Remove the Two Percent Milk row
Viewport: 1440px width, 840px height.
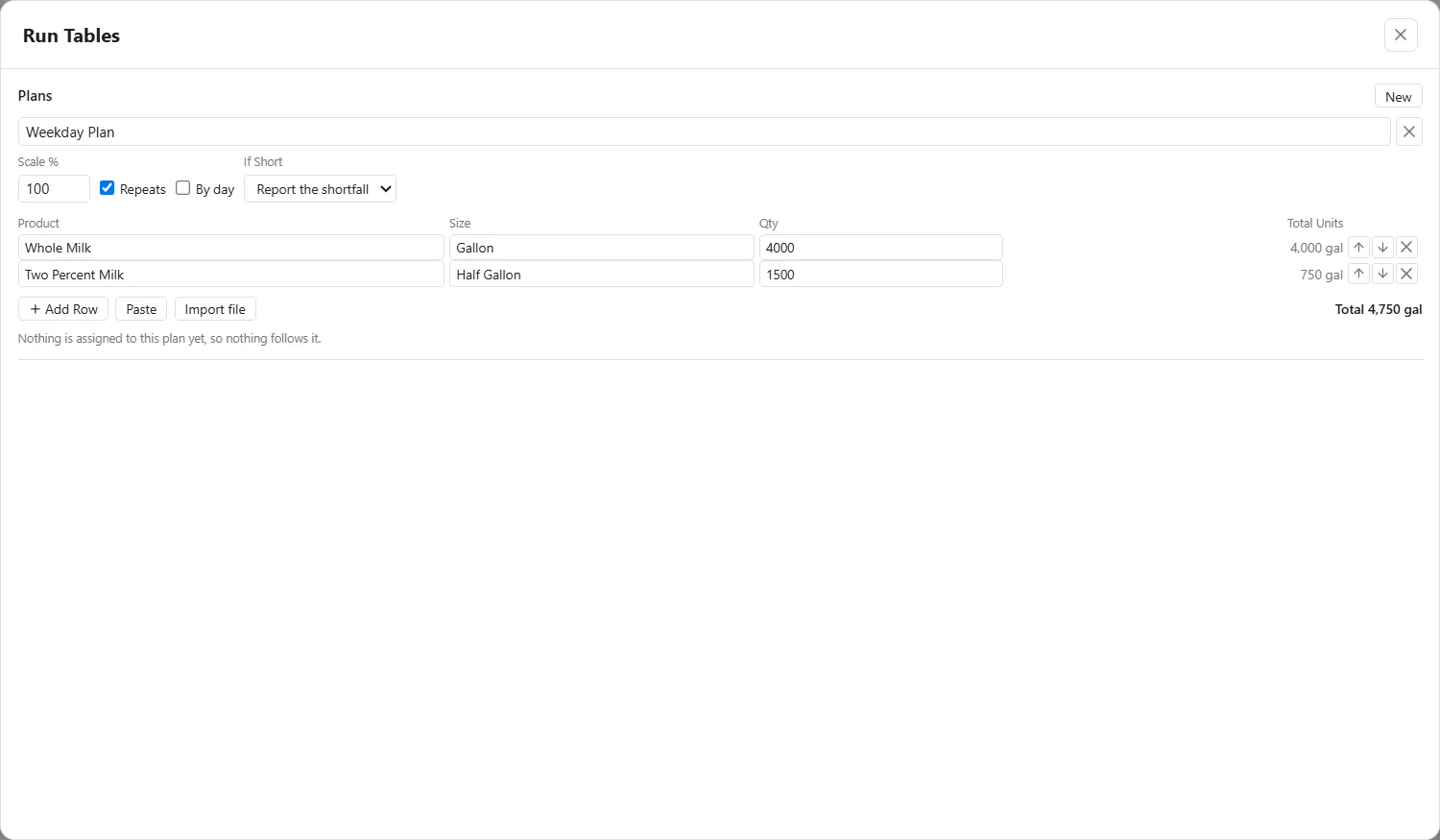click(x=1406, y=274)
